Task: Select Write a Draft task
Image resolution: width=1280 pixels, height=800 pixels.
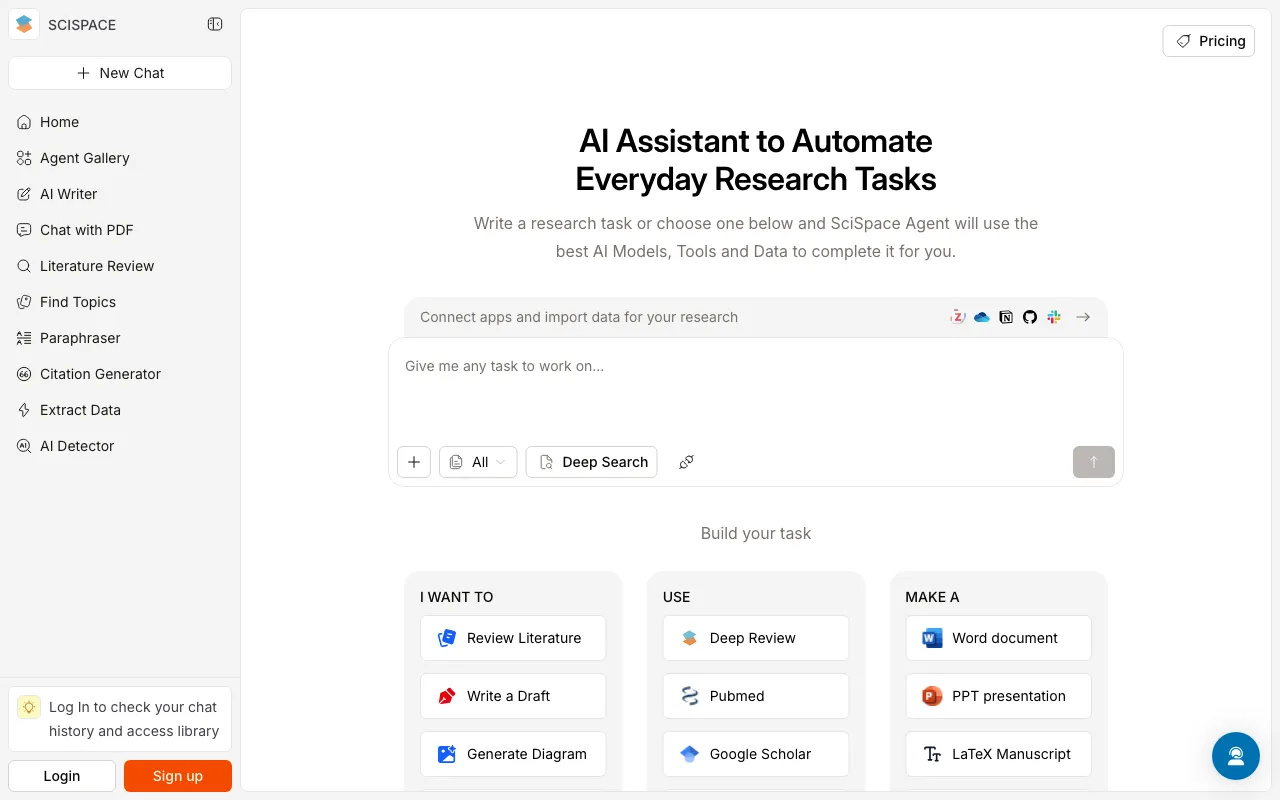Action: click(513, 696)
